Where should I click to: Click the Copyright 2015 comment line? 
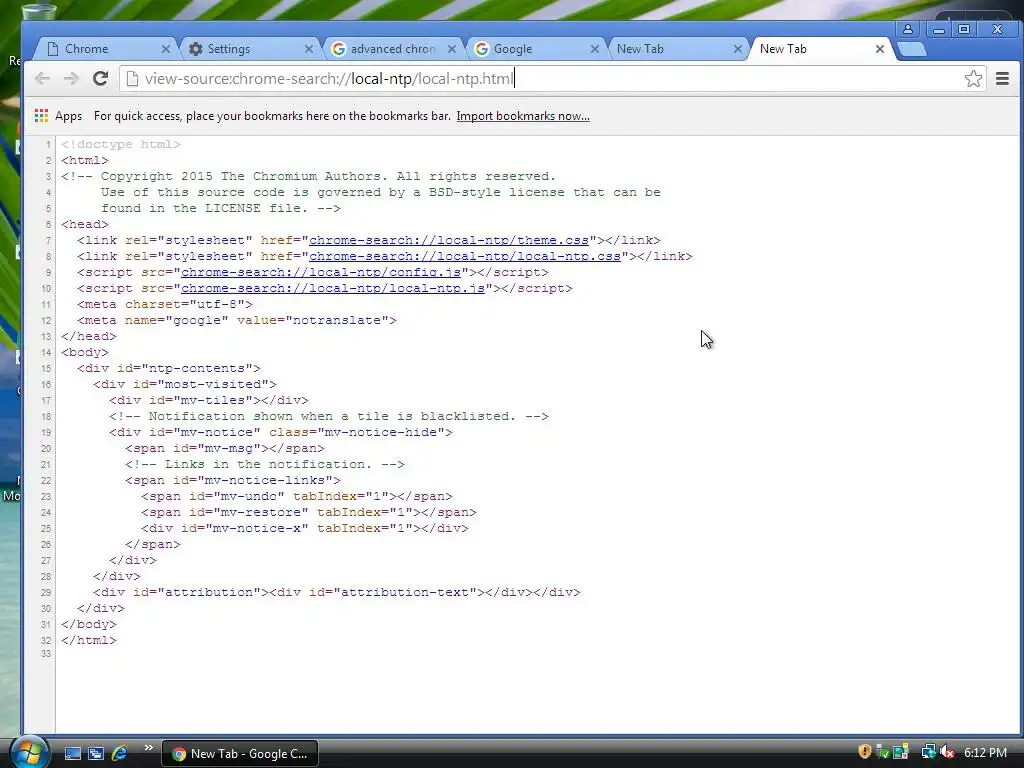pyautogui.click(x=308, y=176)
